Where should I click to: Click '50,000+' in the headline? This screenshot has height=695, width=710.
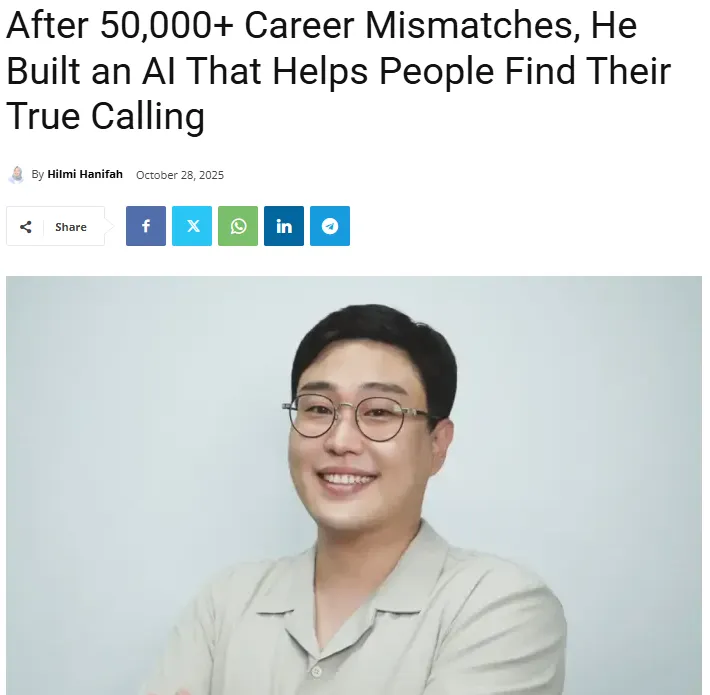coord(167,26)
